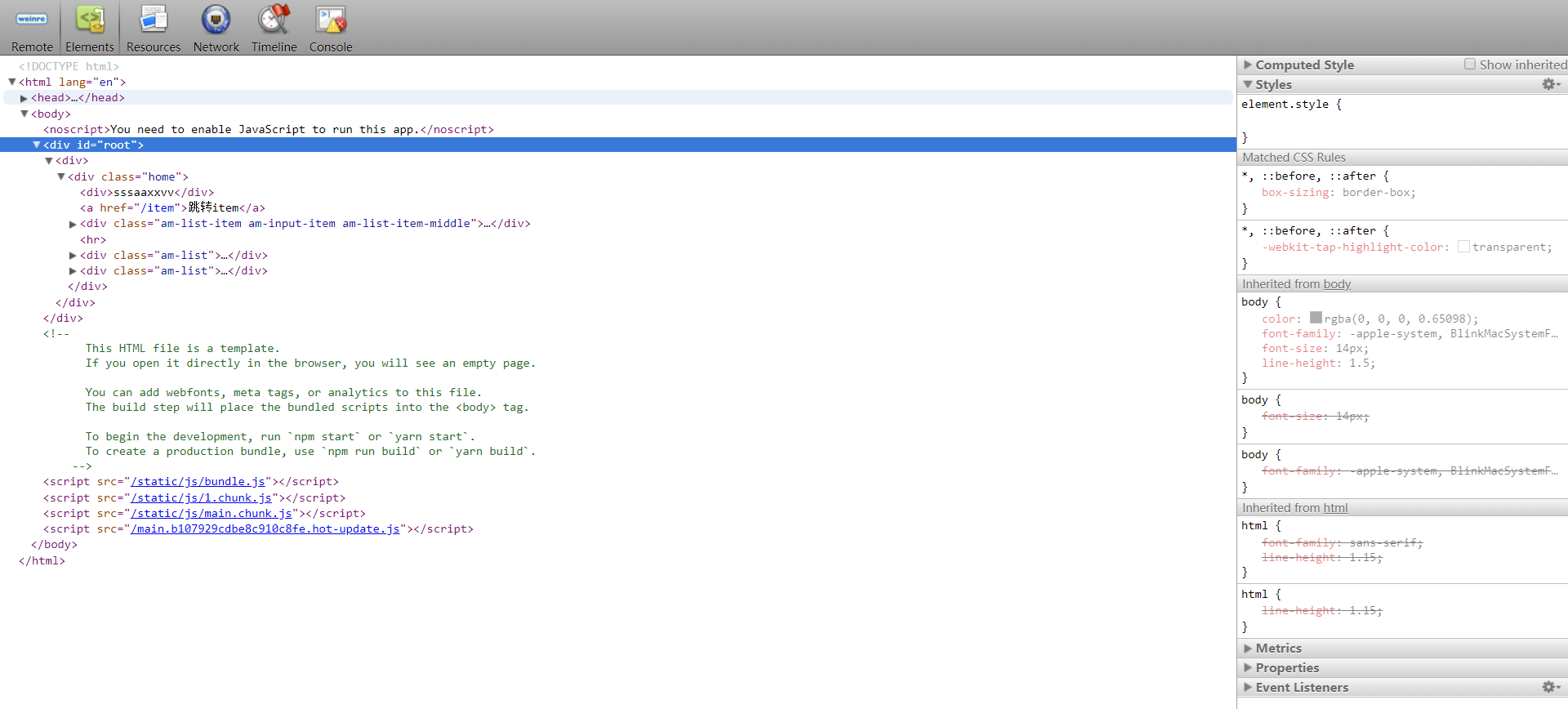Image resolution: width=1568 pixels, height=709 pixels.
Task: Click the box-sizing: border-box property
Action: 1339,192
